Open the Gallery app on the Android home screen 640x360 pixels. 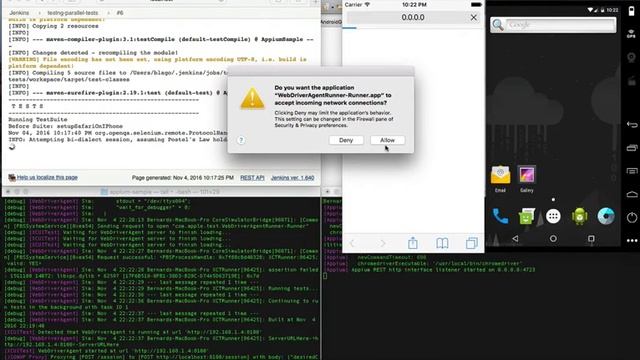point(527,179)
